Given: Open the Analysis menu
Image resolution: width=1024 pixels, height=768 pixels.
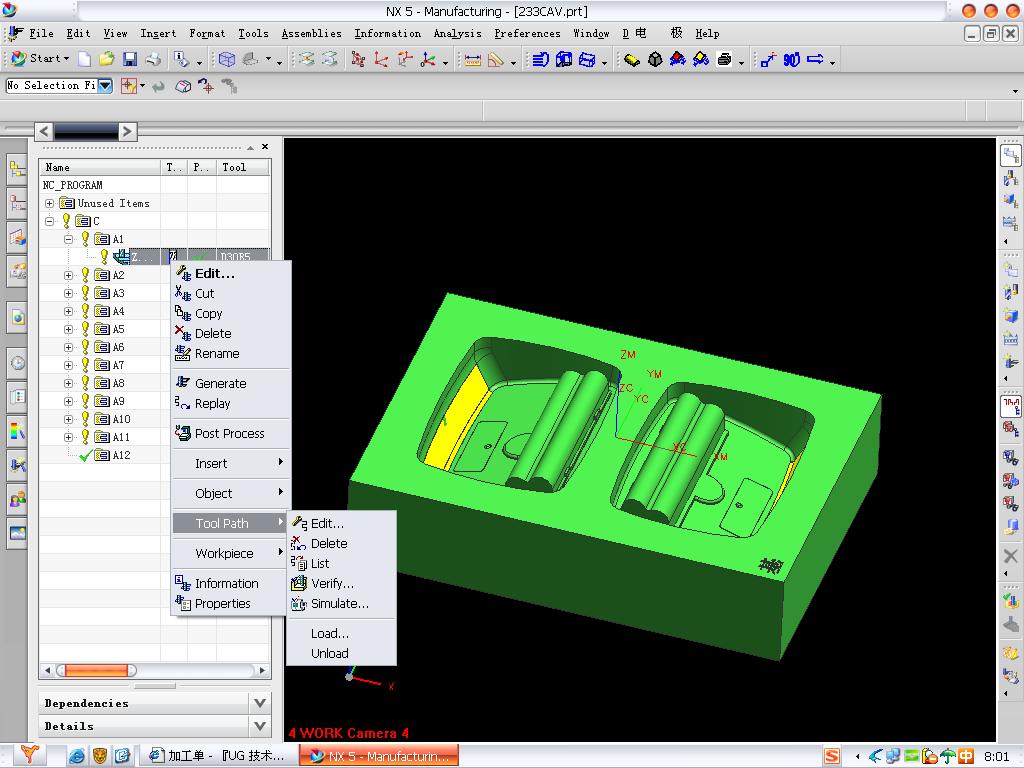Looking at the screenshot, I should coord(457,33).
